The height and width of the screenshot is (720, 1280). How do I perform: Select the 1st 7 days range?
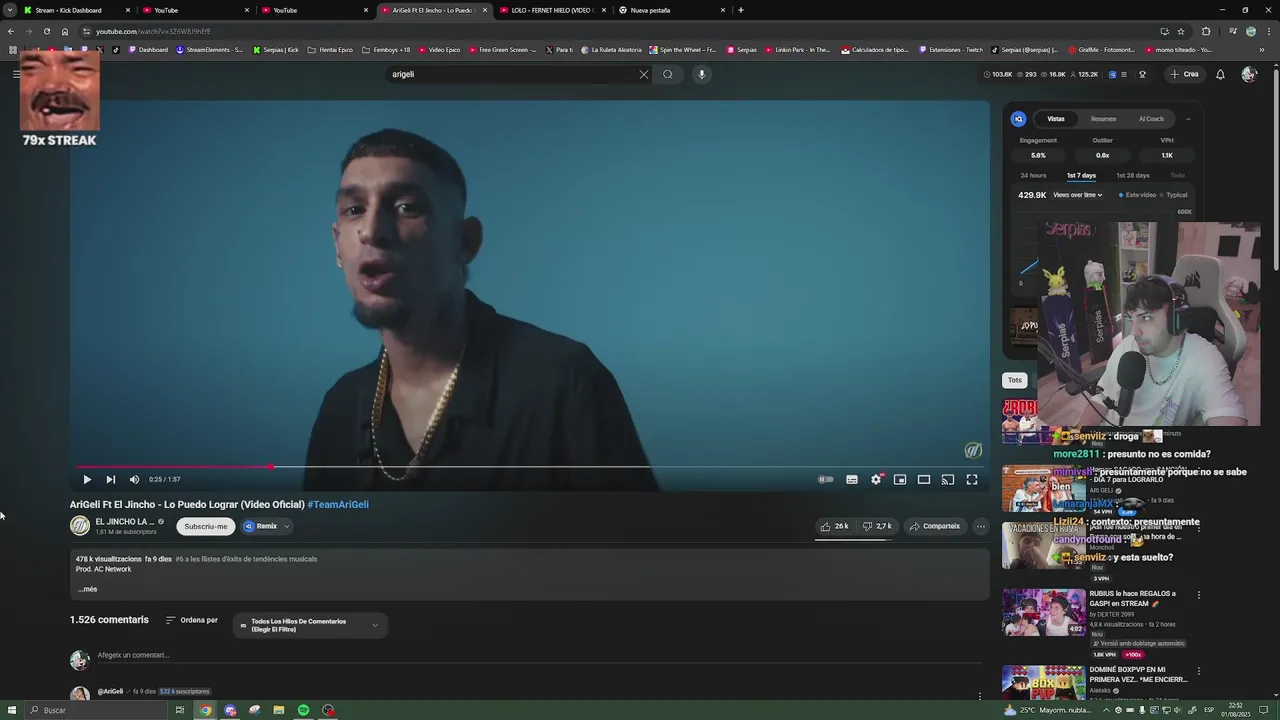coord(1081,176)
